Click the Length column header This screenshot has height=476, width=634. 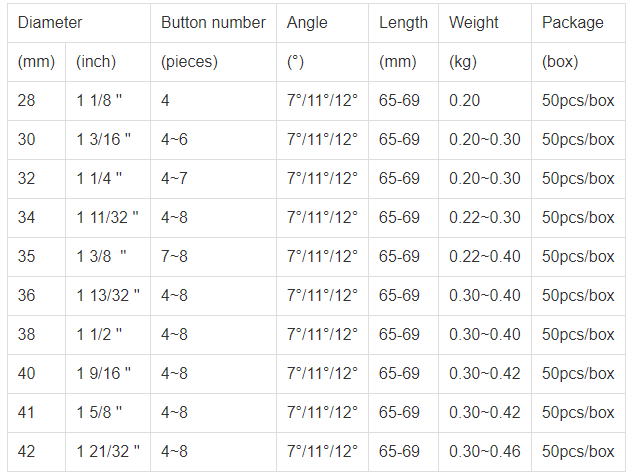click(x=403, y=23)
